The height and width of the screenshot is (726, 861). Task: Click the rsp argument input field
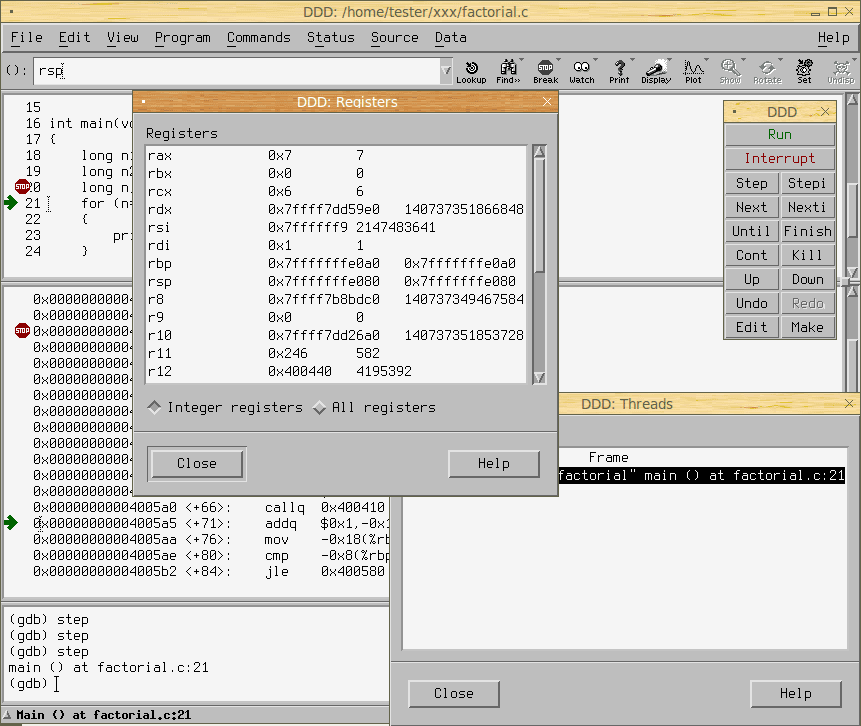(x=240, y=71)
